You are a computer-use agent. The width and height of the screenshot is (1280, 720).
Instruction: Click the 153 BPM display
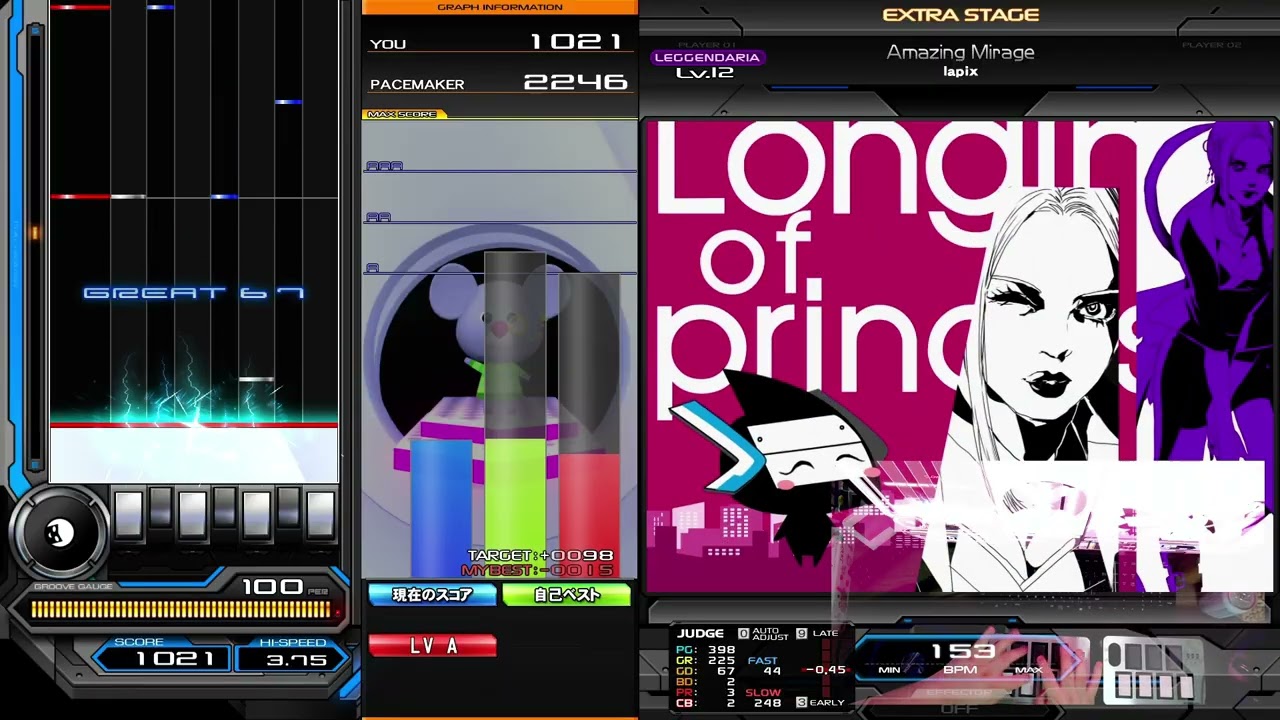(963, 652)
